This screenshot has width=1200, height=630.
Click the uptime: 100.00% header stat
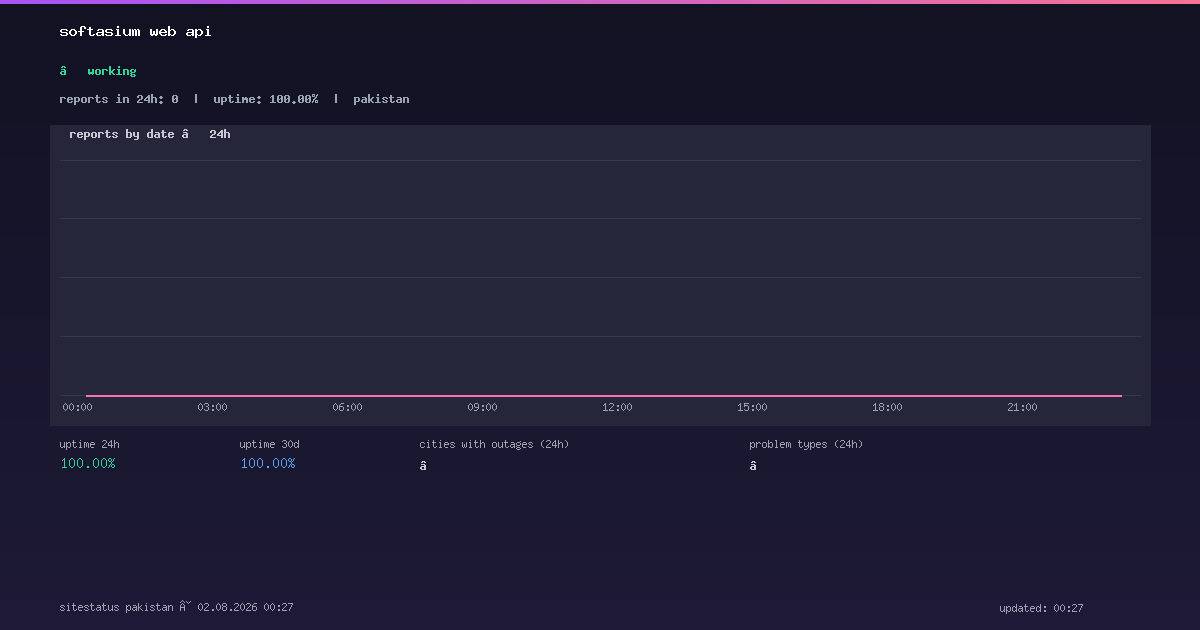(266, 99)
